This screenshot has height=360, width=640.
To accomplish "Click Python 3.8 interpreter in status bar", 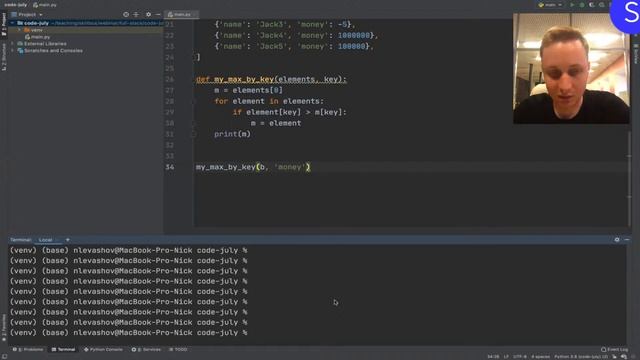I will click(x=581, y=357).
